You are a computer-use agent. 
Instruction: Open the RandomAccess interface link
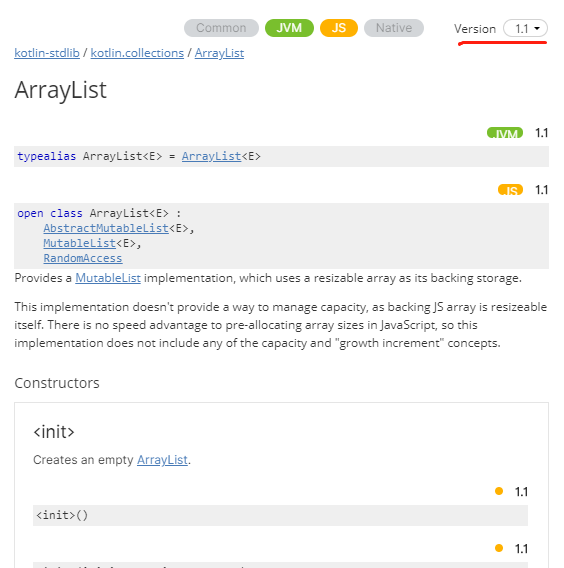(x=83, y=258)
